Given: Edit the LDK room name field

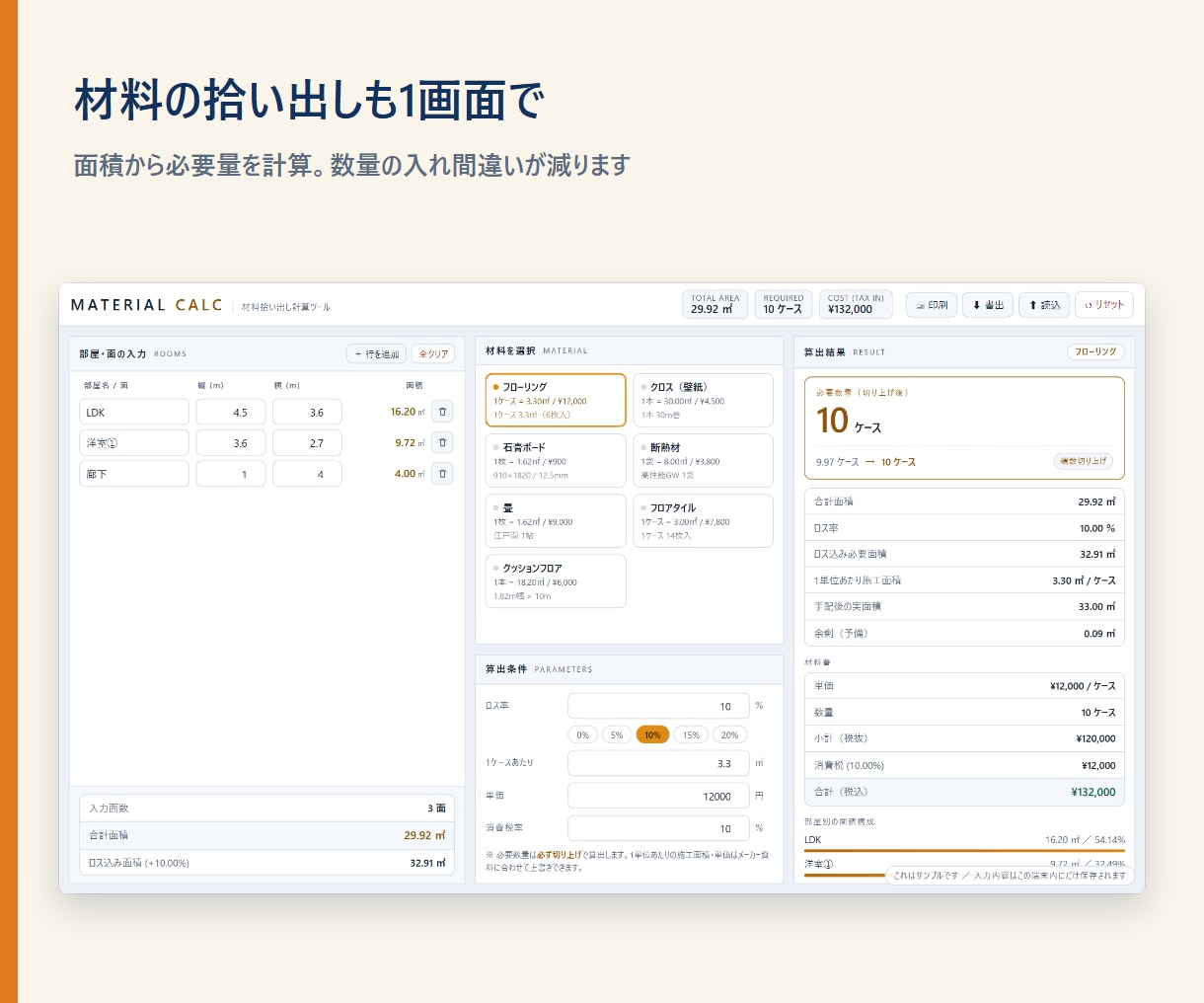Looking at the screenshot, I should click(x=134, y=412).
